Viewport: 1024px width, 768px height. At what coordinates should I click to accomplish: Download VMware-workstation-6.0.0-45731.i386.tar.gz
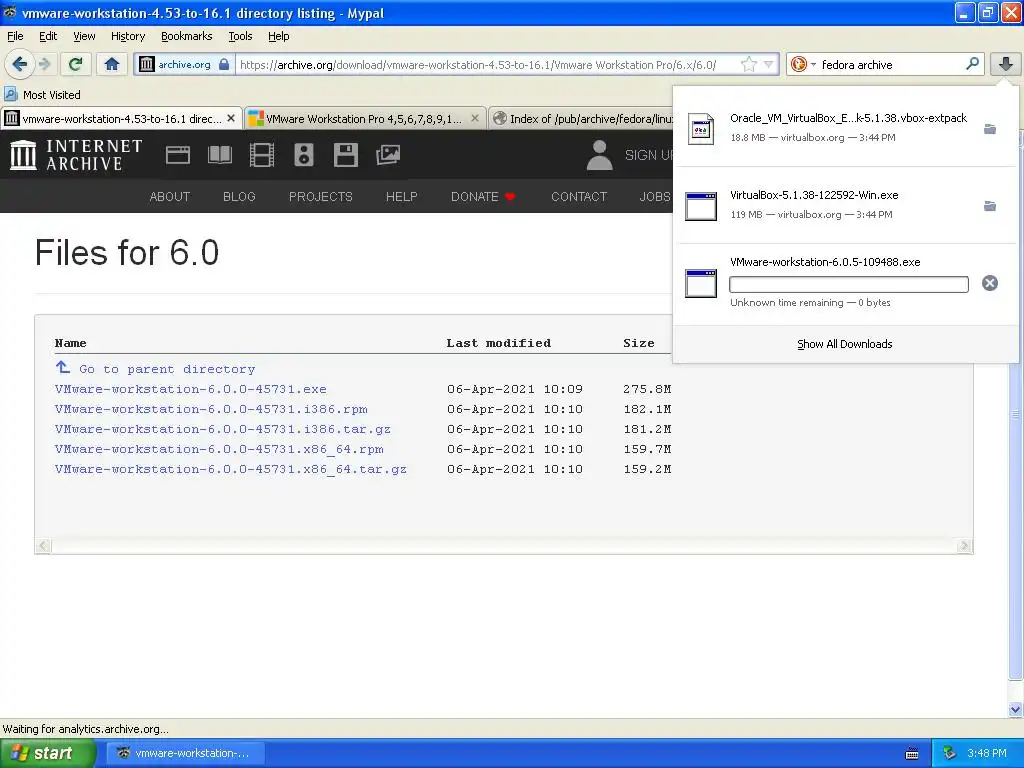click(x=223, y=429)
